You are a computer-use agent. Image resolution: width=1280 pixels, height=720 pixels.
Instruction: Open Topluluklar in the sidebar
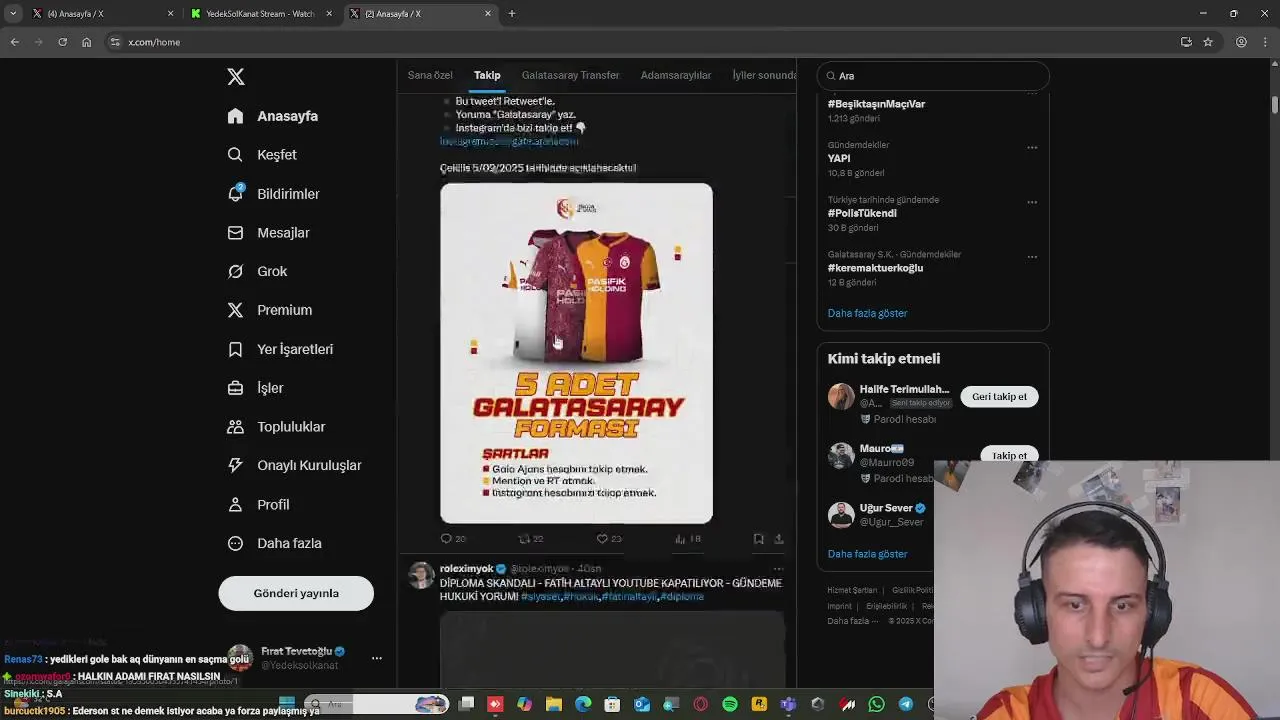(x=277, y=427)
